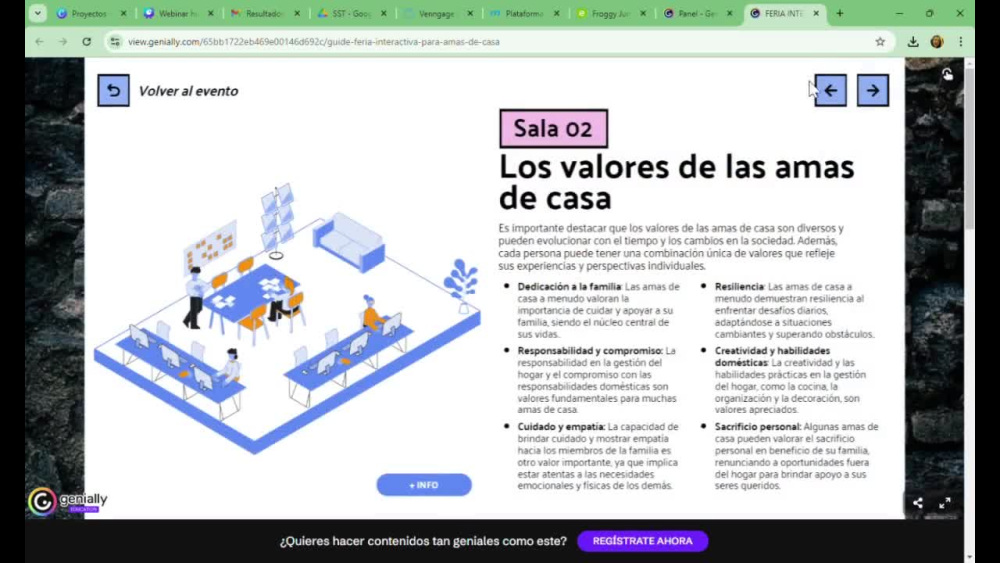Screen dimensions: 1000x563
Task: Close the Resultados tab
Action: 297,13
